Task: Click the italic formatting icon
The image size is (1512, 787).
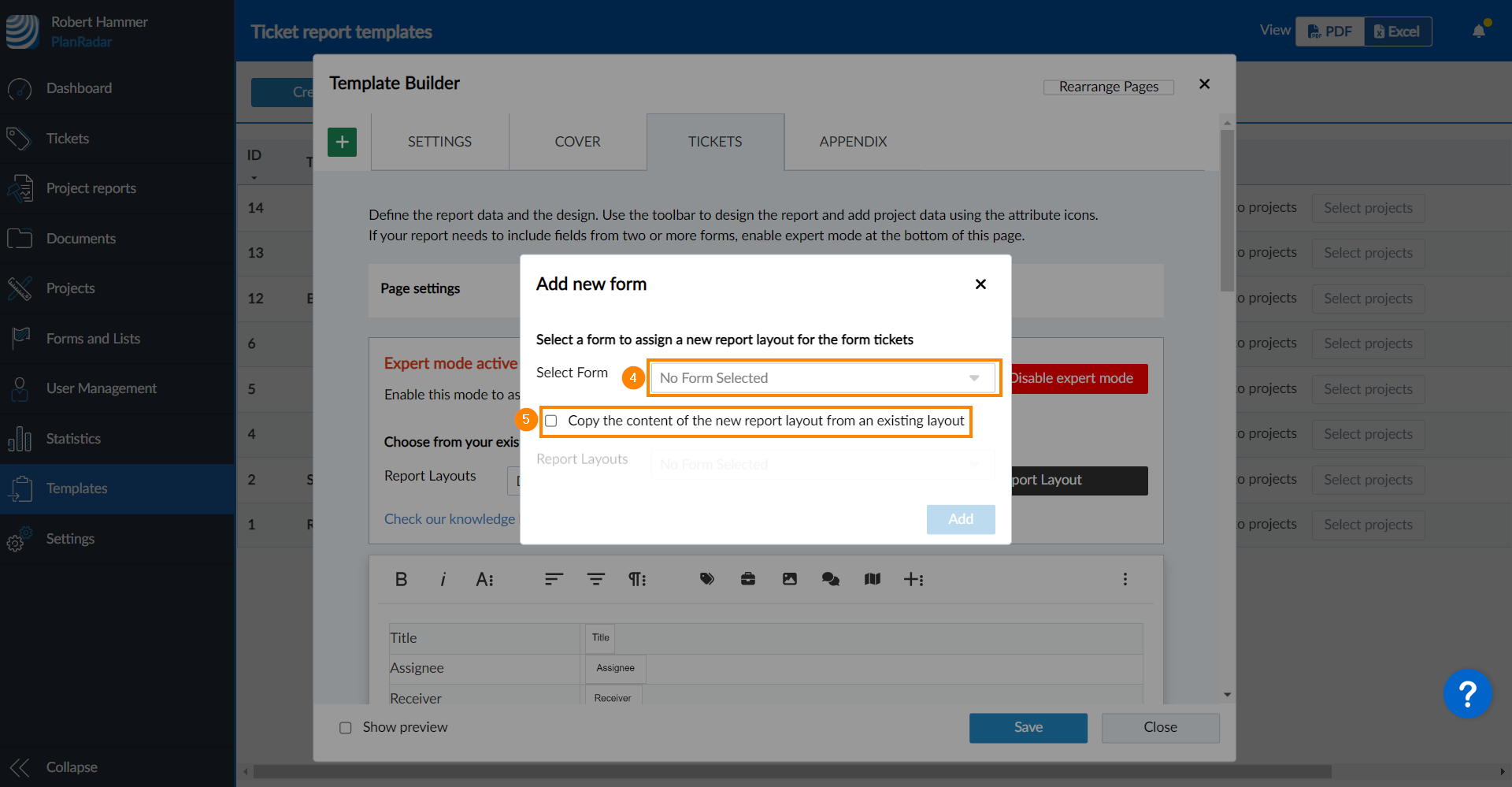Action: pos(443,580)
